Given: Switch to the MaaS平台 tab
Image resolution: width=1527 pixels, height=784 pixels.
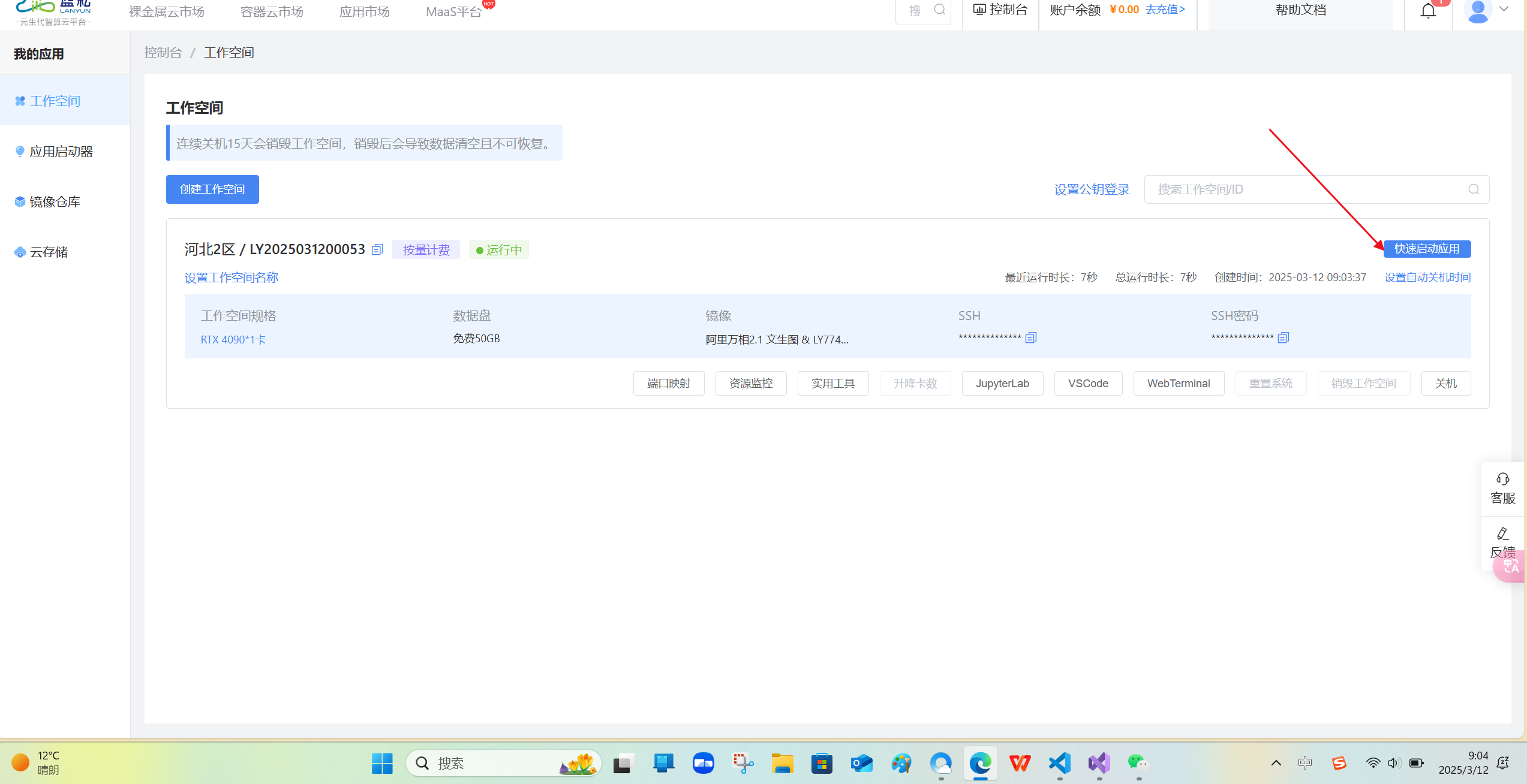Looking at the screenshot, I should (453, 11).
